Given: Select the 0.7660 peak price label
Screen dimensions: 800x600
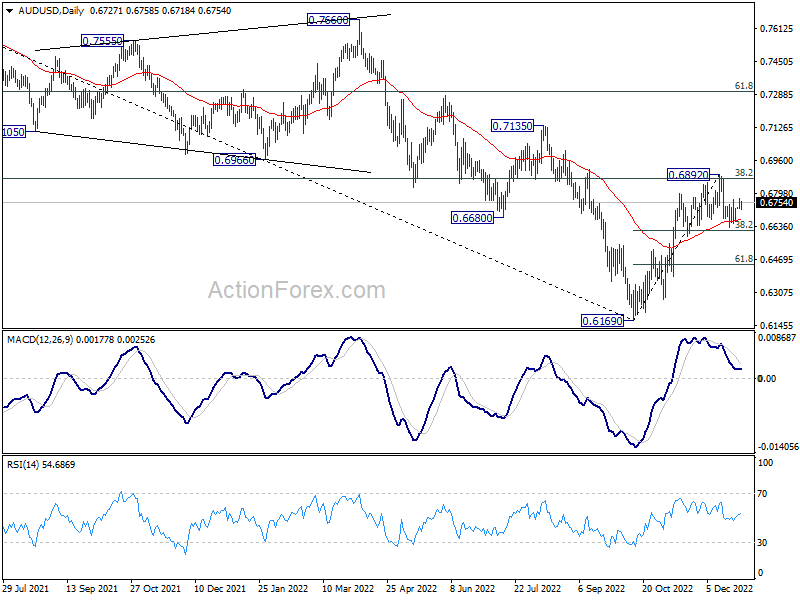Looking at the screenshot, I should (x=328, y=20).
